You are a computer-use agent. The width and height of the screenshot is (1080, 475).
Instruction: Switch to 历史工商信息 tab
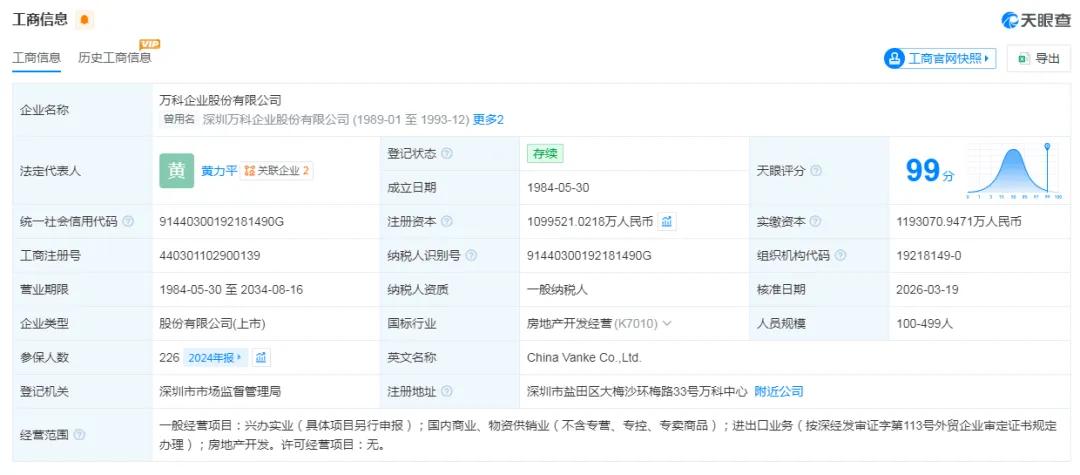(114, 58)
